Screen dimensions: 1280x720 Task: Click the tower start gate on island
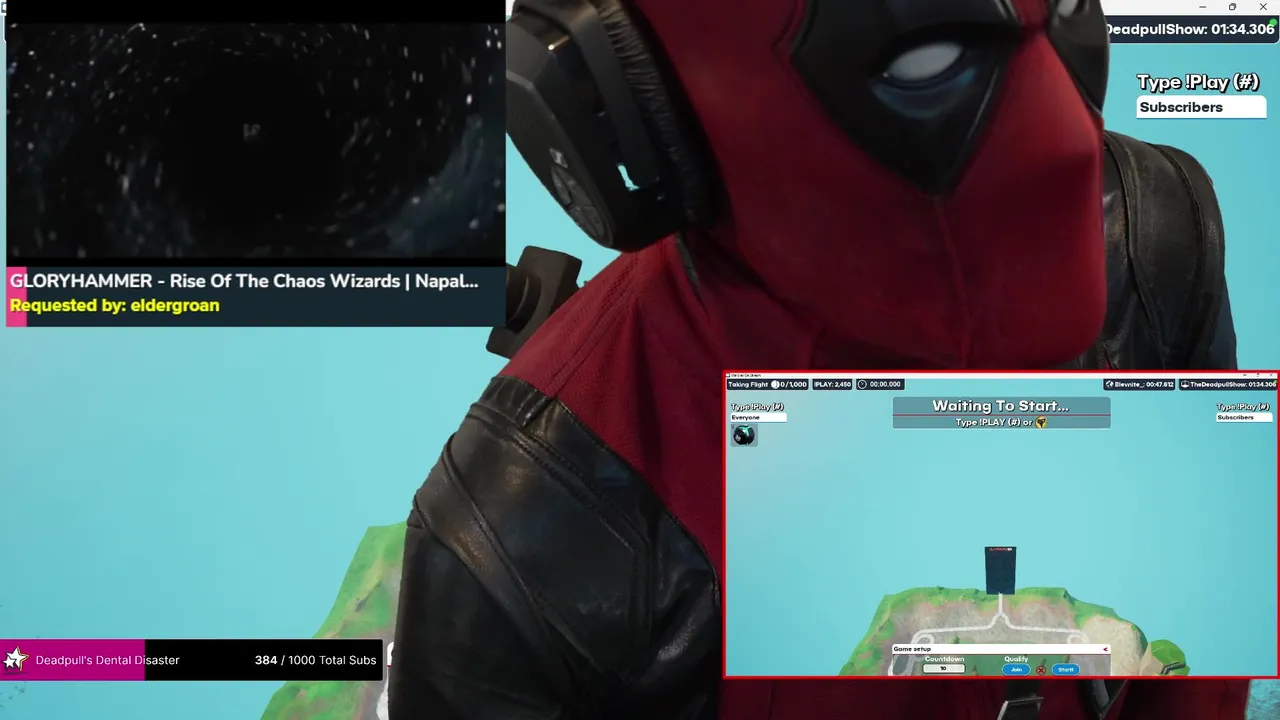pos(1000,570)
